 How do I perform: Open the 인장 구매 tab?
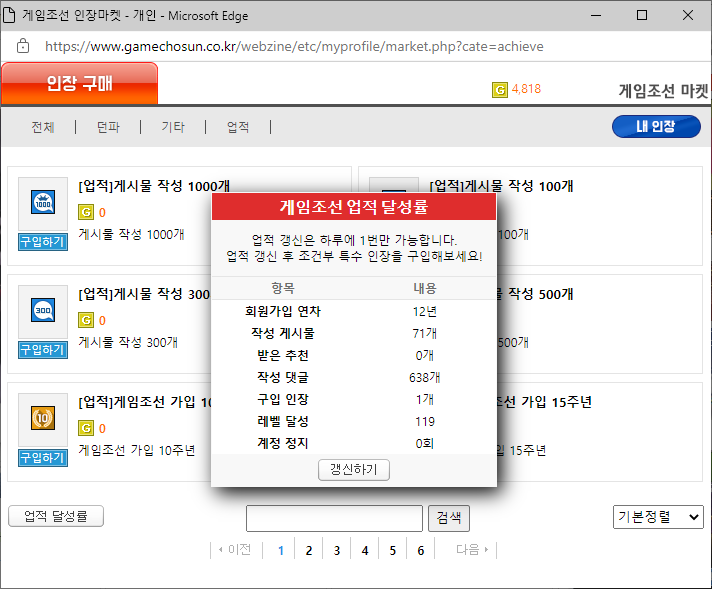click(x=79, y=84)
